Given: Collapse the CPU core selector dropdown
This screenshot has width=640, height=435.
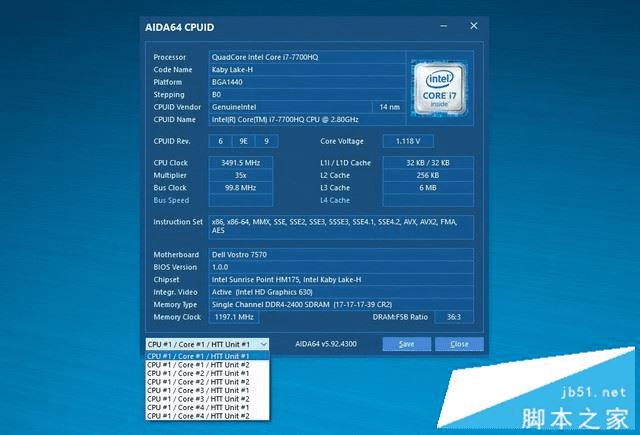Looking at the screenshot, I should pyautogui.click(x=264, y=344).
